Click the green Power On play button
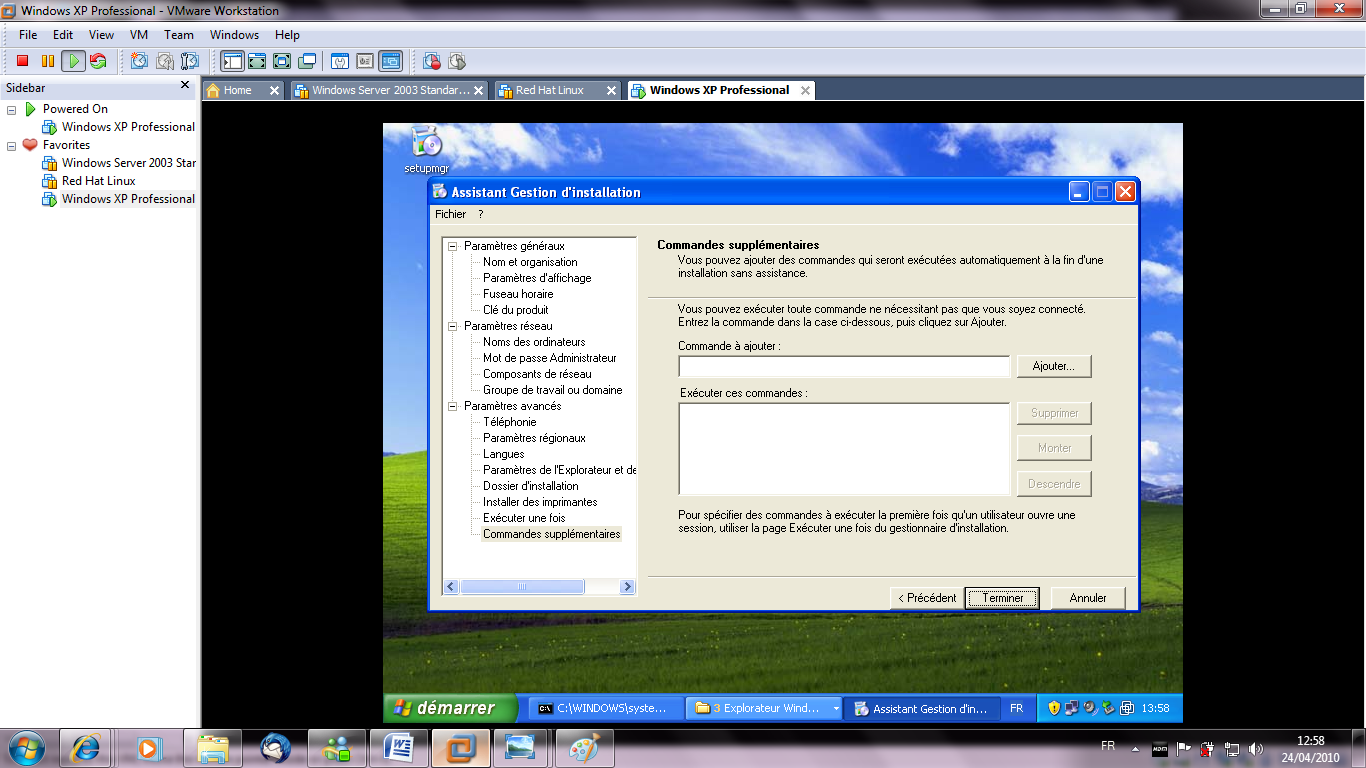This screenshot has height=768, width=1366. point(72,61)
